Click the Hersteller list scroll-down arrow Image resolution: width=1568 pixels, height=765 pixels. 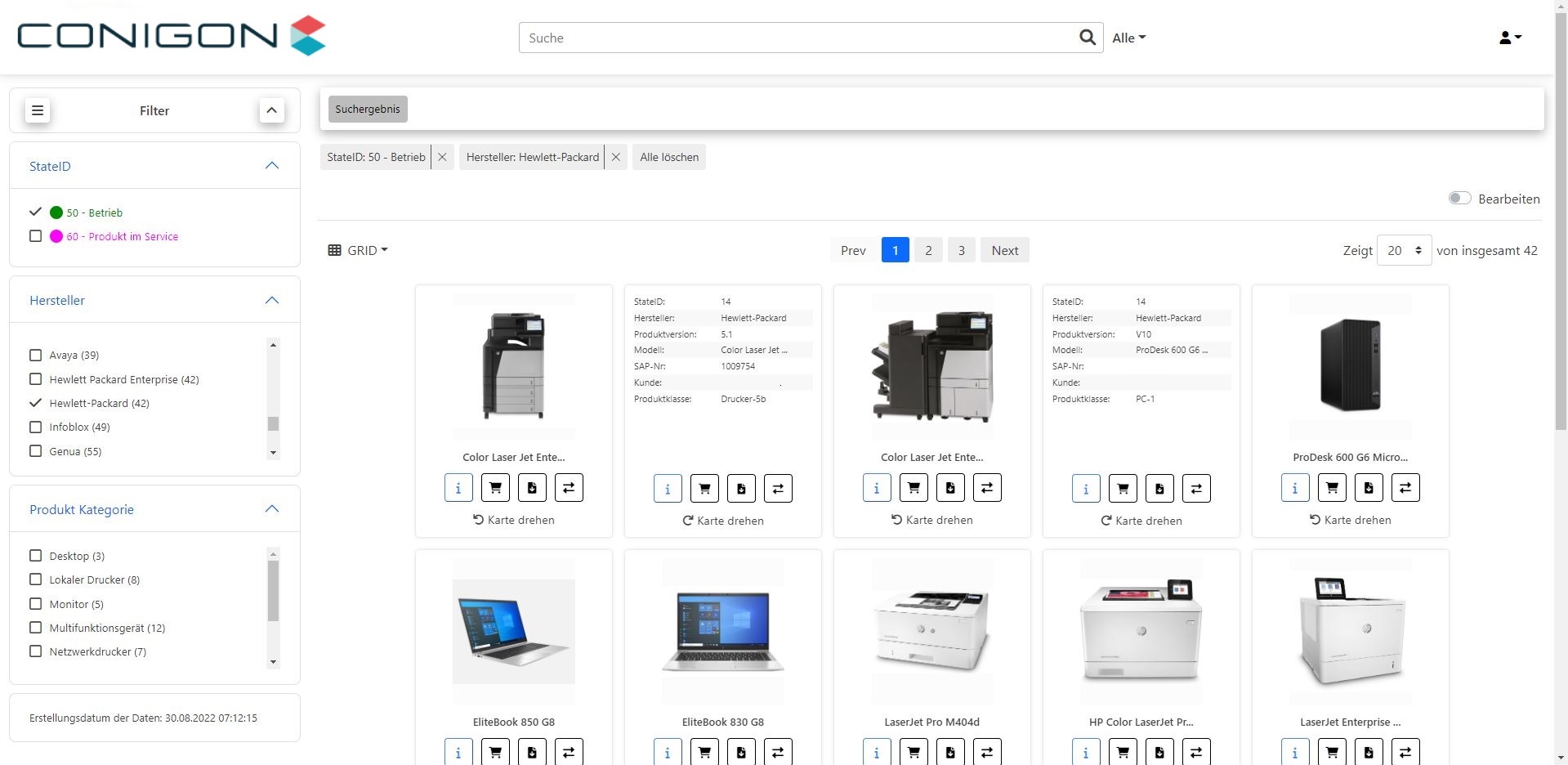coord(273,452)
